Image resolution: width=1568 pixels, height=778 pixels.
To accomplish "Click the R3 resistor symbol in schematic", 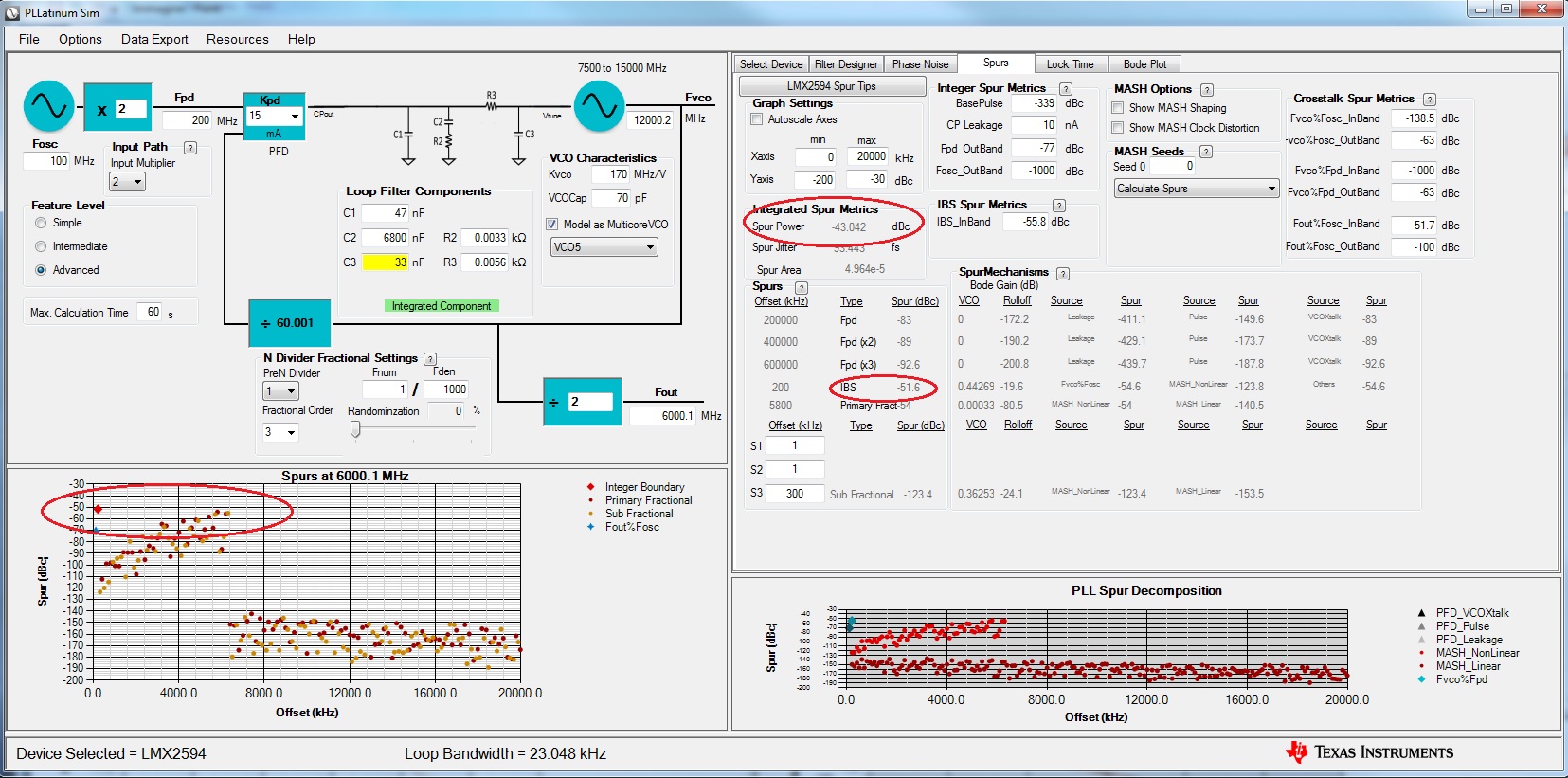I will click(491, 106).
